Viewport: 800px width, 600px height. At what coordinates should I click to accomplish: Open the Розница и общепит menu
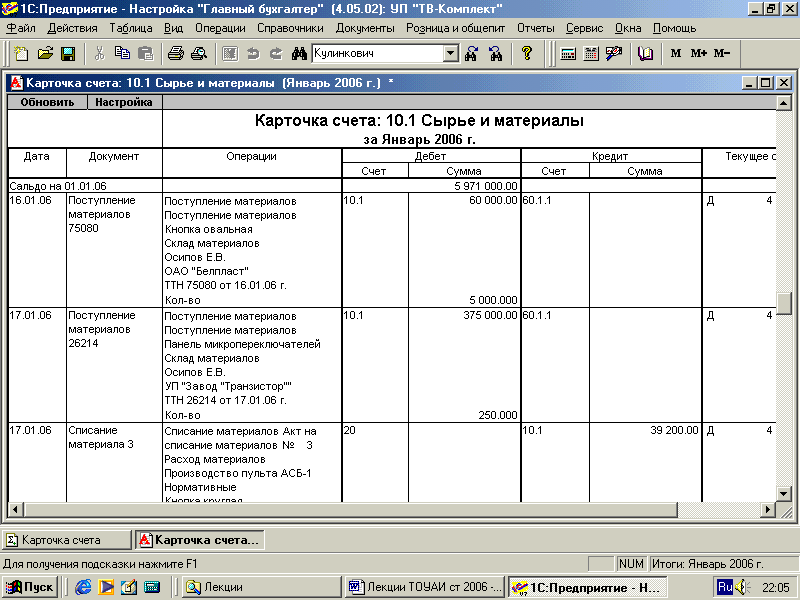click(x=456, y=28)
